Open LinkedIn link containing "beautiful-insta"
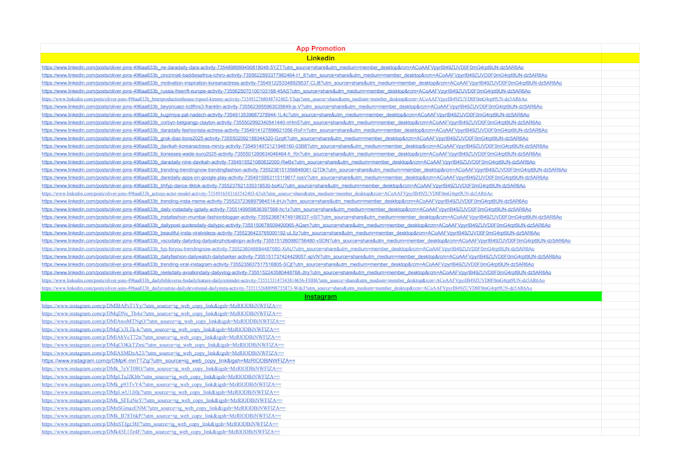Screen dimensions: 680x459 [291, 233]
